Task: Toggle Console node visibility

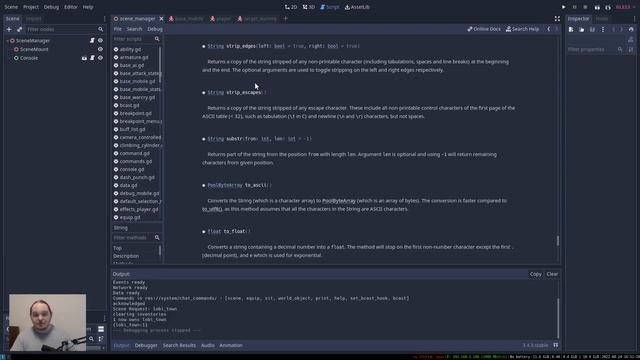Action: 100,58
